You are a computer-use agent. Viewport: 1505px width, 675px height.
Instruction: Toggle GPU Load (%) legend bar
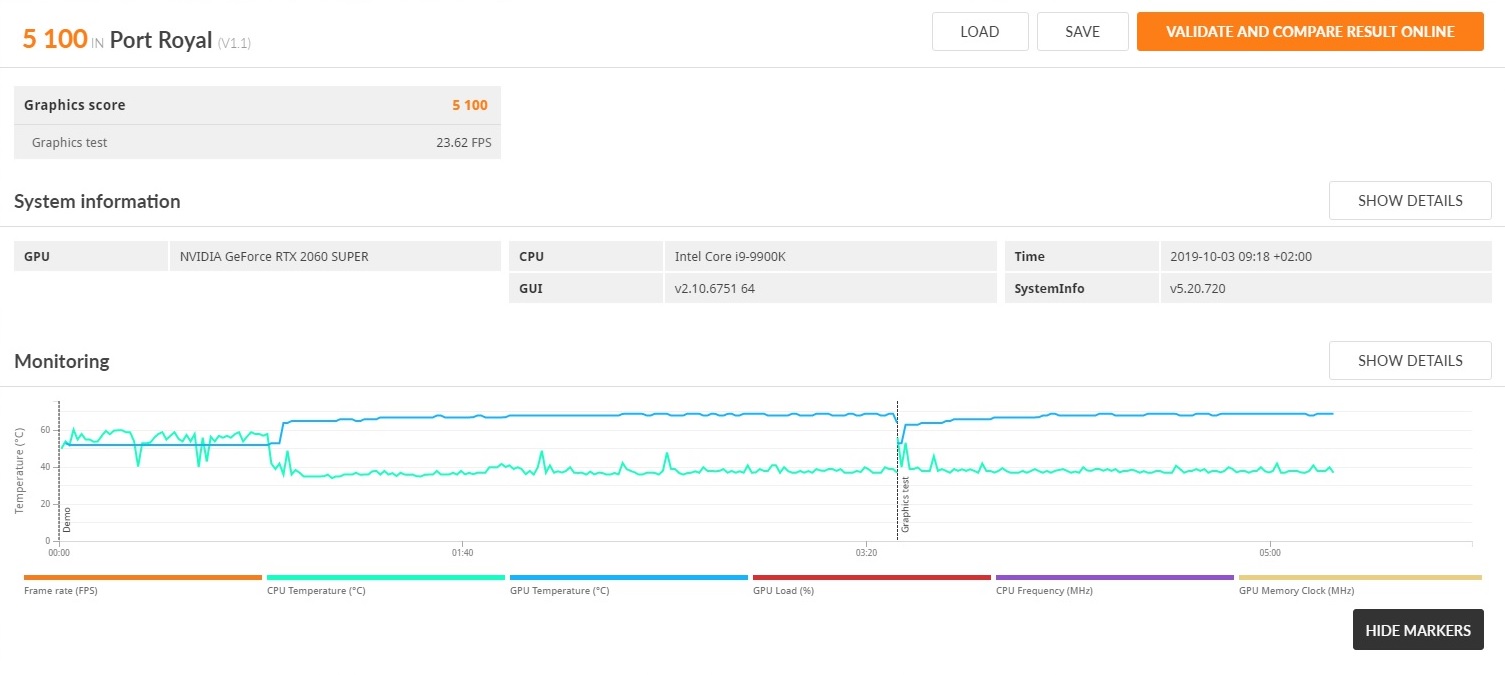[x=872, y=577]
